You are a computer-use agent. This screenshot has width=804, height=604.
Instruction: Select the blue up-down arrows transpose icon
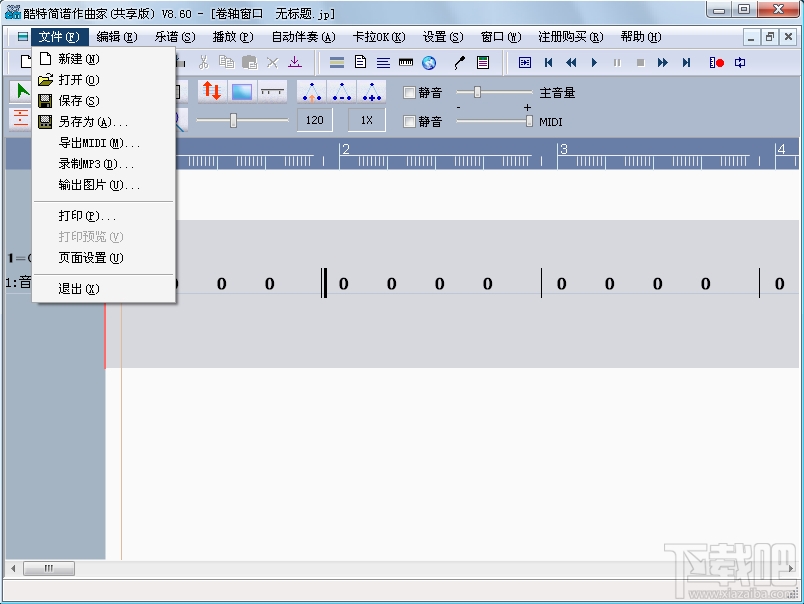[210, 90]
